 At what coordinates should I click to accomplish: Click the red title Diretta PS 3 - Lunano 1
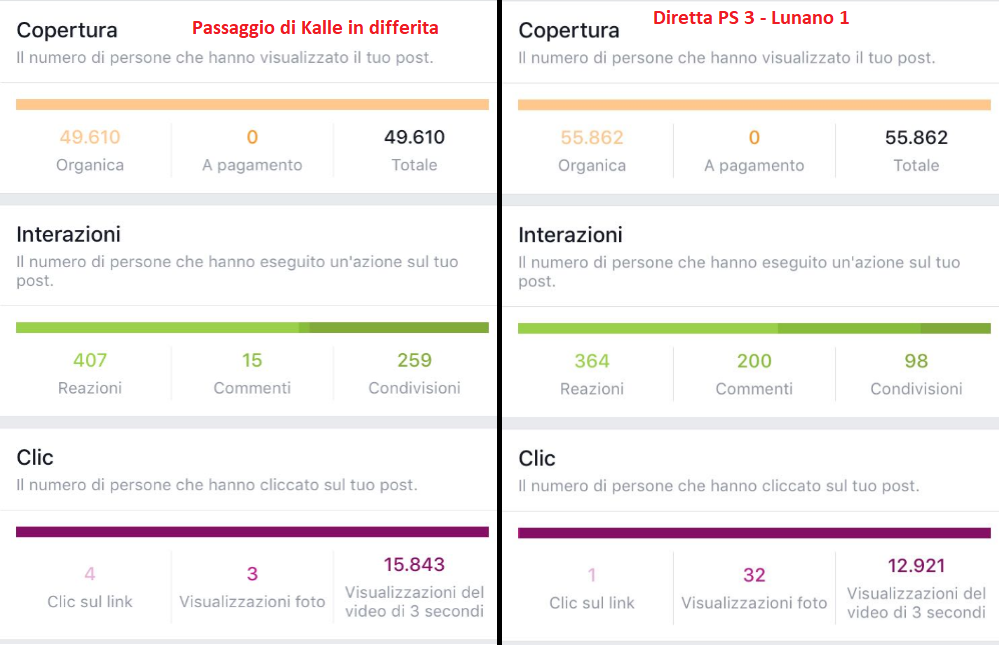(x=751, y=18)
